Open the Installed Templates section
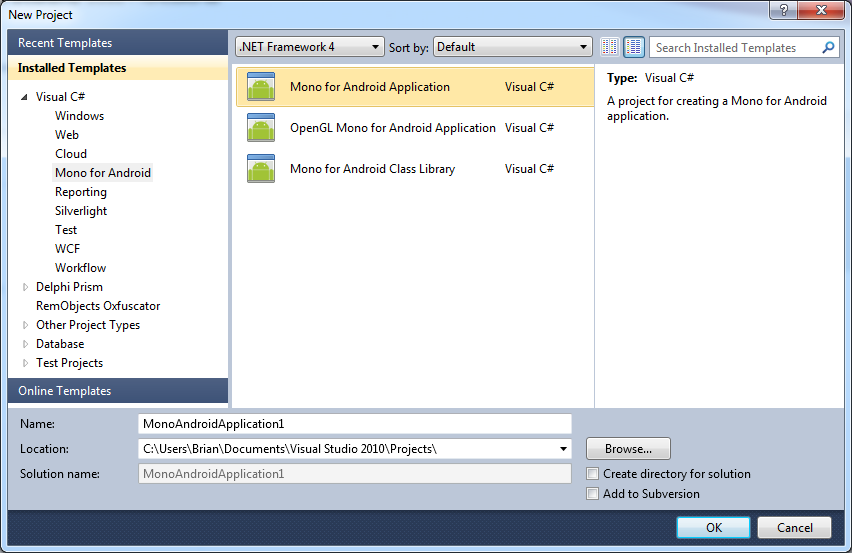 pos(118,68)
